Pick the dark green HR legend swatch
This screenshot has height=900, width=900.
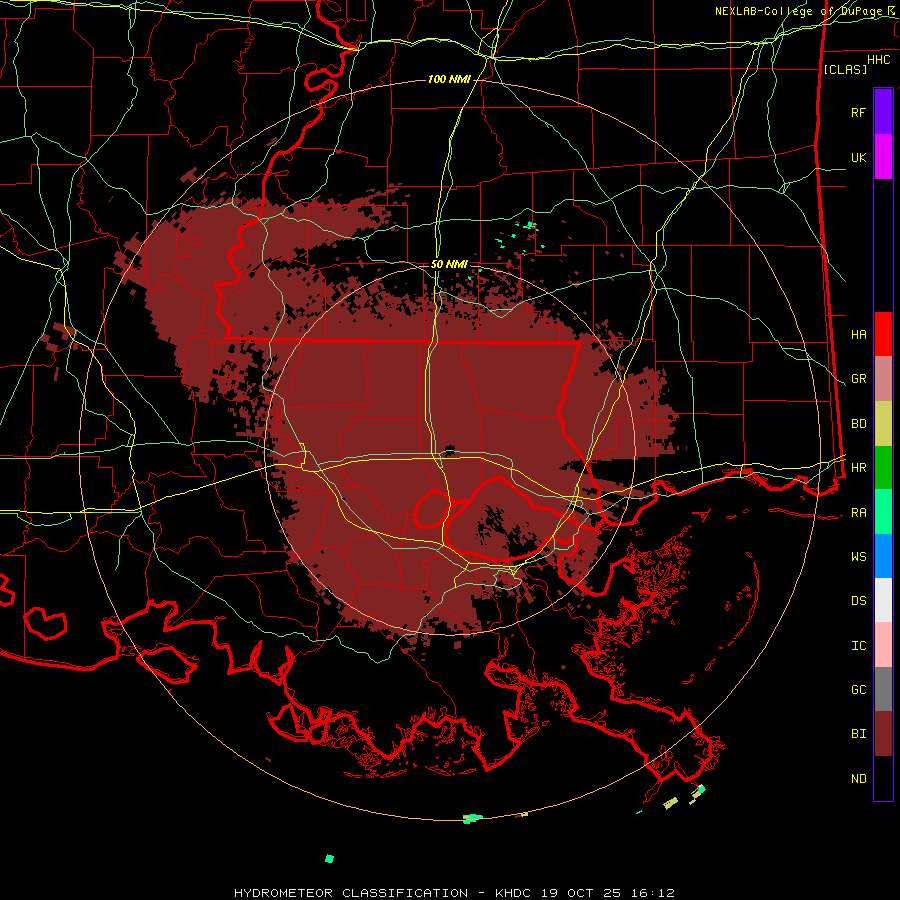(x=883, y=468)
